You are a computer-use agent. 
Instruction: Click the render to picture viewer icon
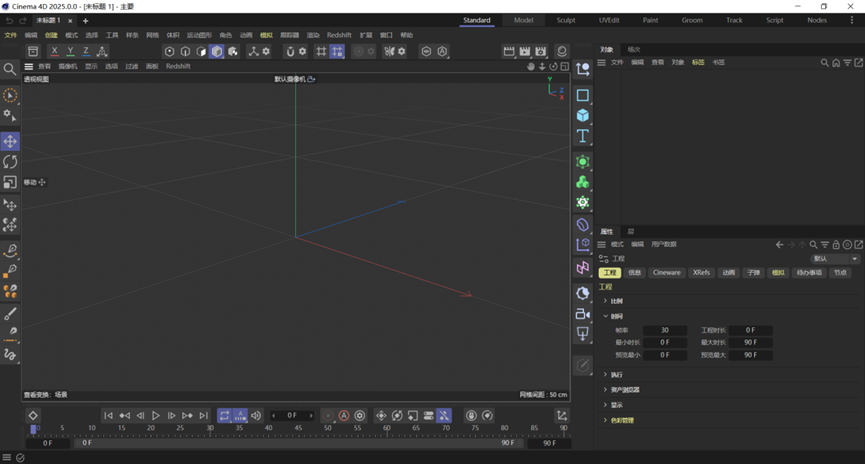[x=525, y=51]
